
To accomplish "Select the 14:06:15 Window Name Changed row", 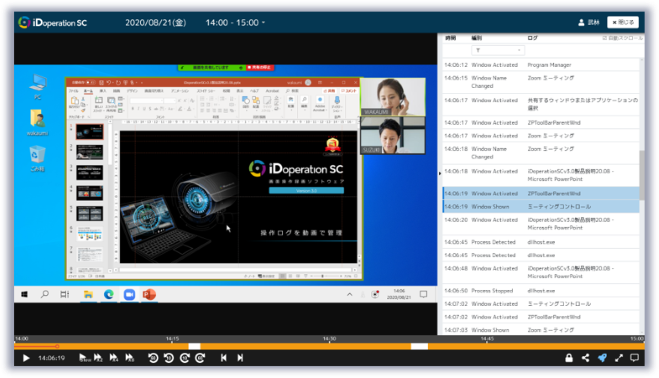I will (541, 82).
